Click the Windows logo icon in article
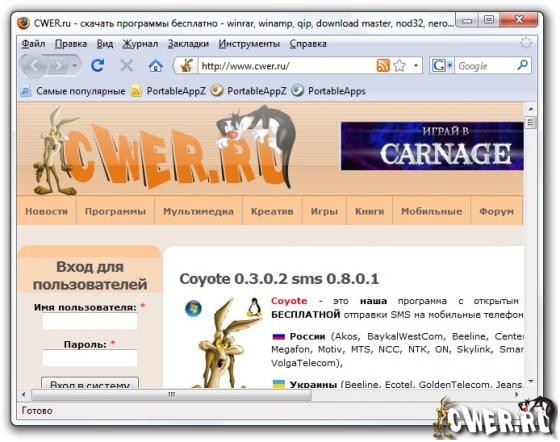The width and height of the screenshot is (560, 442). click(193, 308)
